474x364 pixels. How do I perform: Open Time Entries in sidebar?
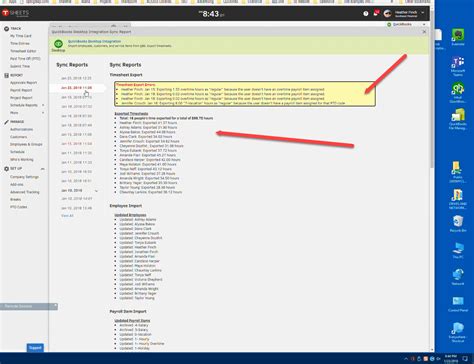[x=20, y=43]
